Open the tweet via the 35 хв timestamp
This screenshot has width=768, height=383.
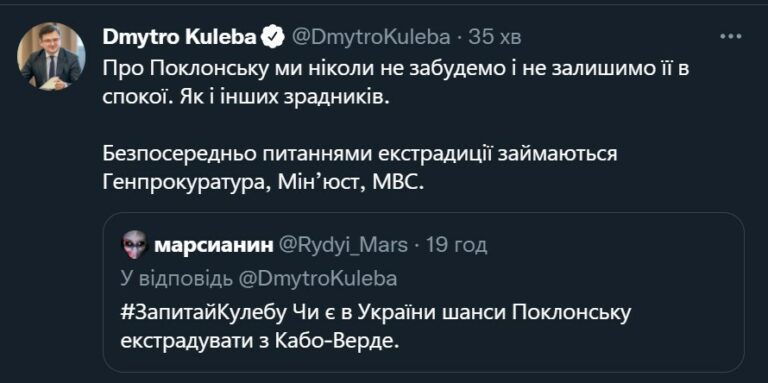(495, 37)
